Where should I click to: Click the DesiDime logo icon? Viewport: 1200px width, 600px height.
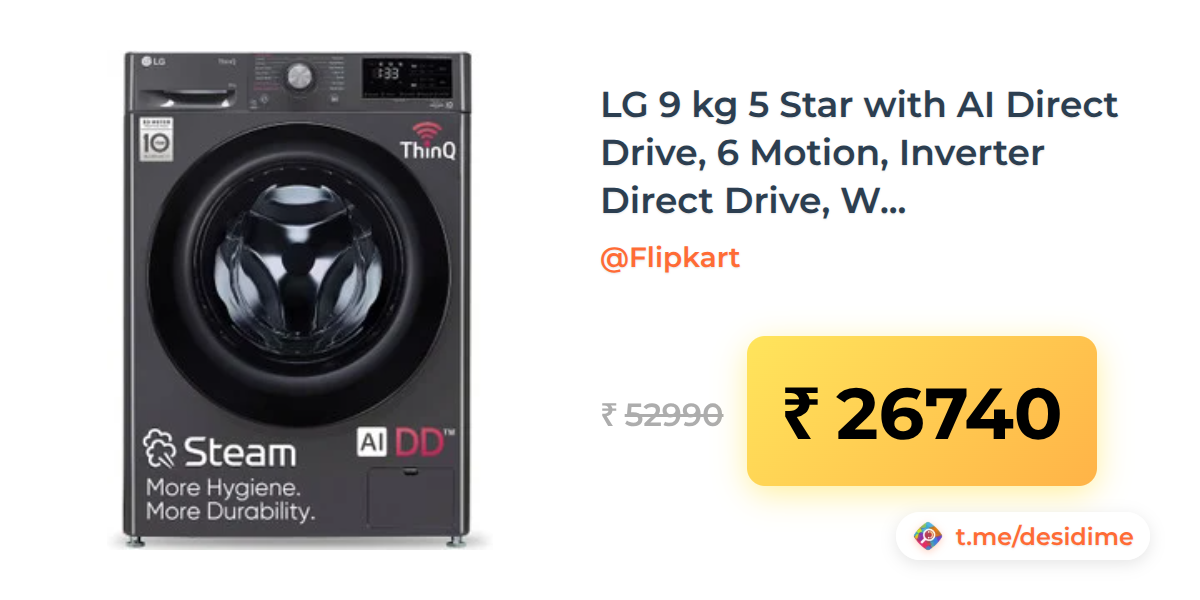(x=928, y=537)
